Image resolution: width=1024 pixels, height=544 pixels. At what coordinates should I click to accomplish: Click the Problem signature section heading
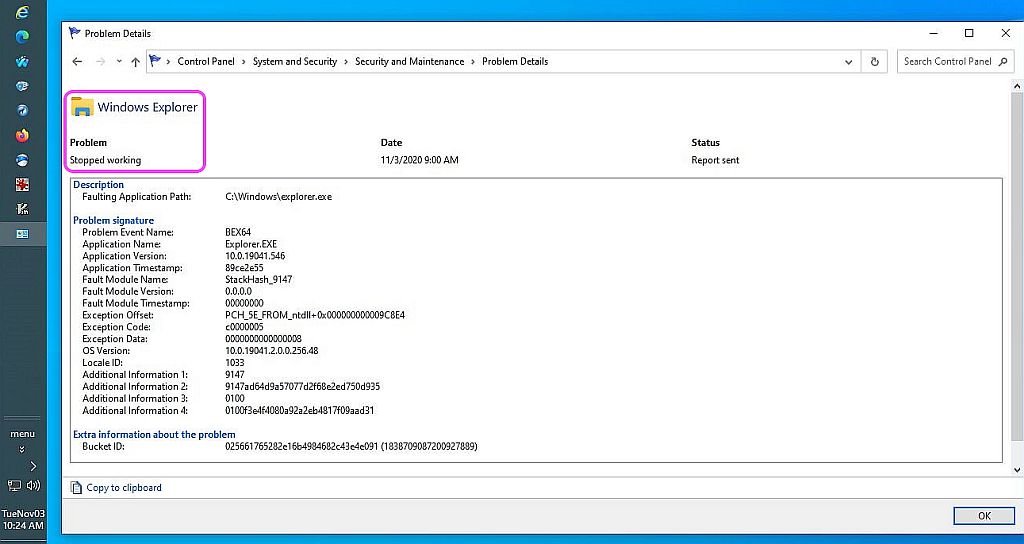pyautogui.click(x=114, y=220)
